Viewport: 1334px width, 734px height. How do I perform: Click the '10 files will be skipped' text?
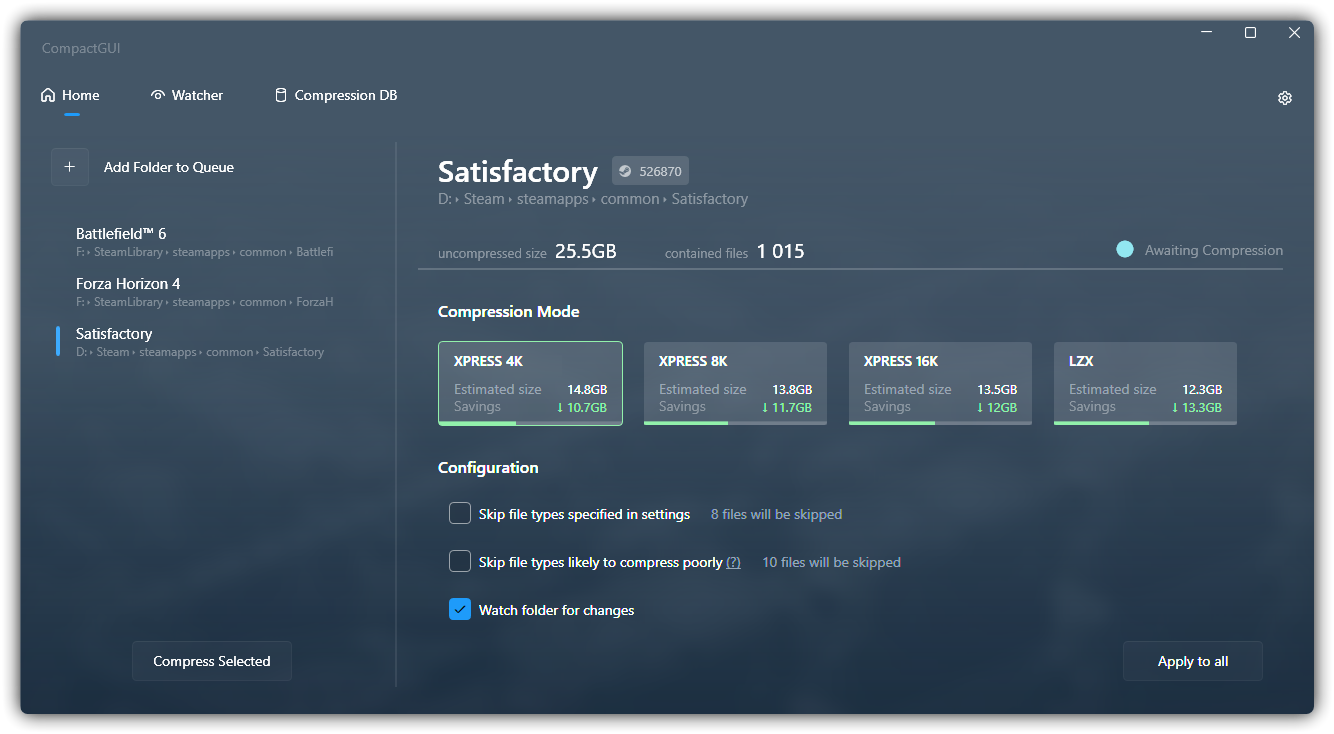[x=832, y=562]
